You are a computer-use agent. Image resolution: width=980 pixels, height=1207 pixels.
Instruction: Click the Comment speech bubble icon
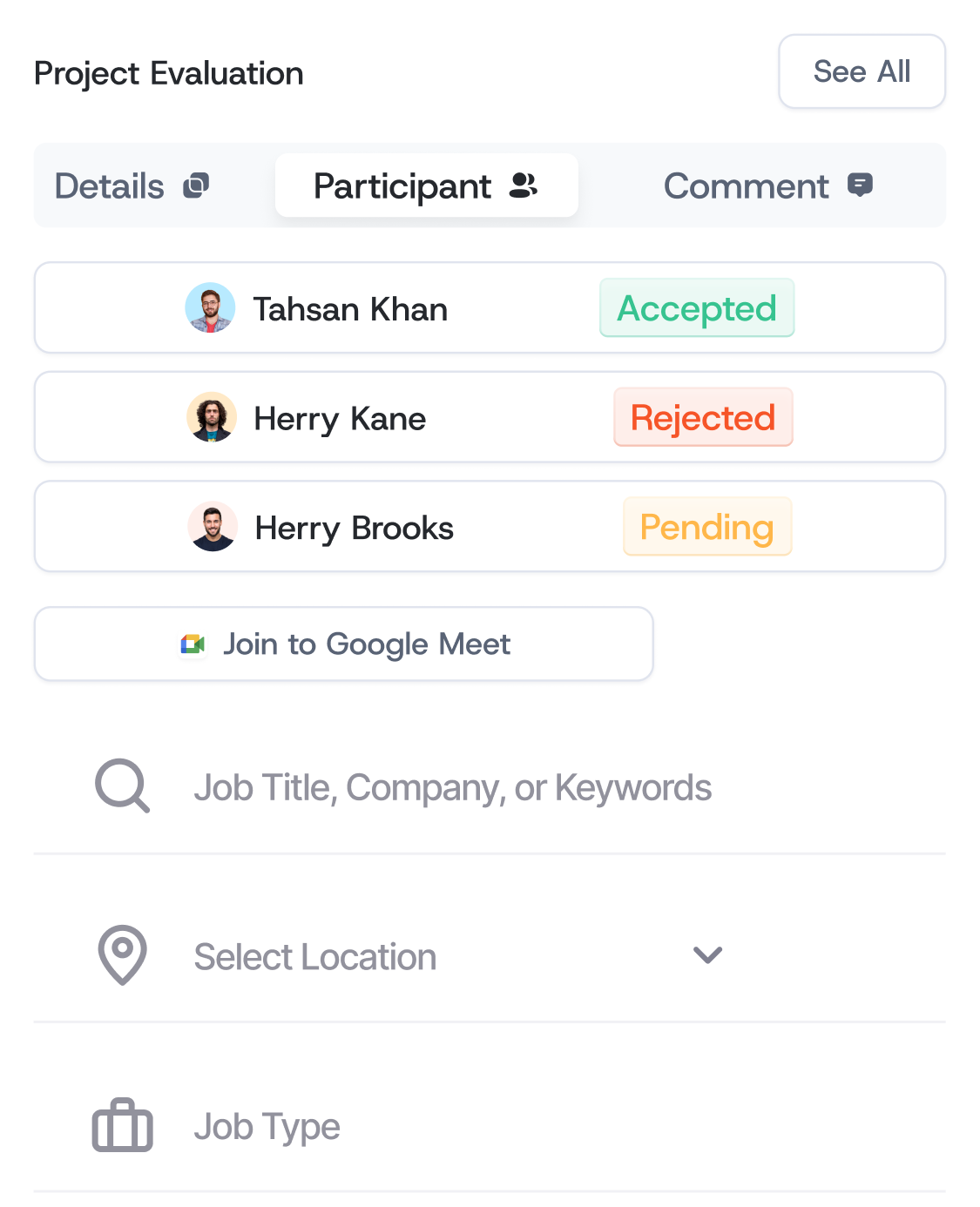click(x=860, y=185)
